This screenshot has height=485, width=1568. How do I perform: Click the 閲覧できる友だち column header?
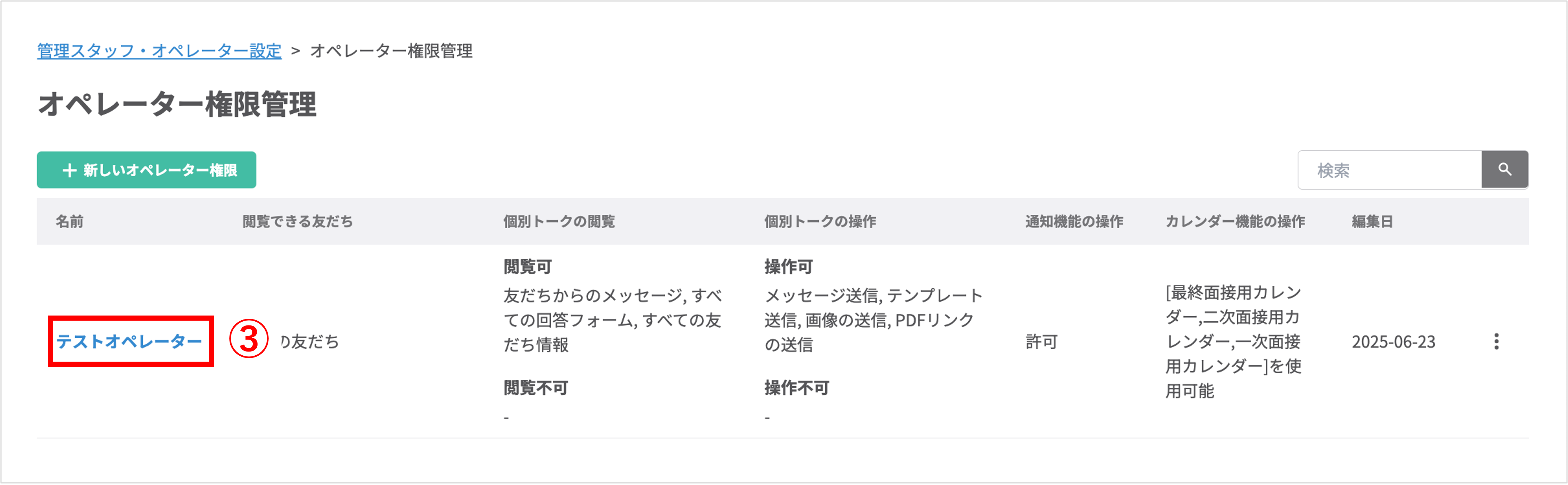coord(298,221)
